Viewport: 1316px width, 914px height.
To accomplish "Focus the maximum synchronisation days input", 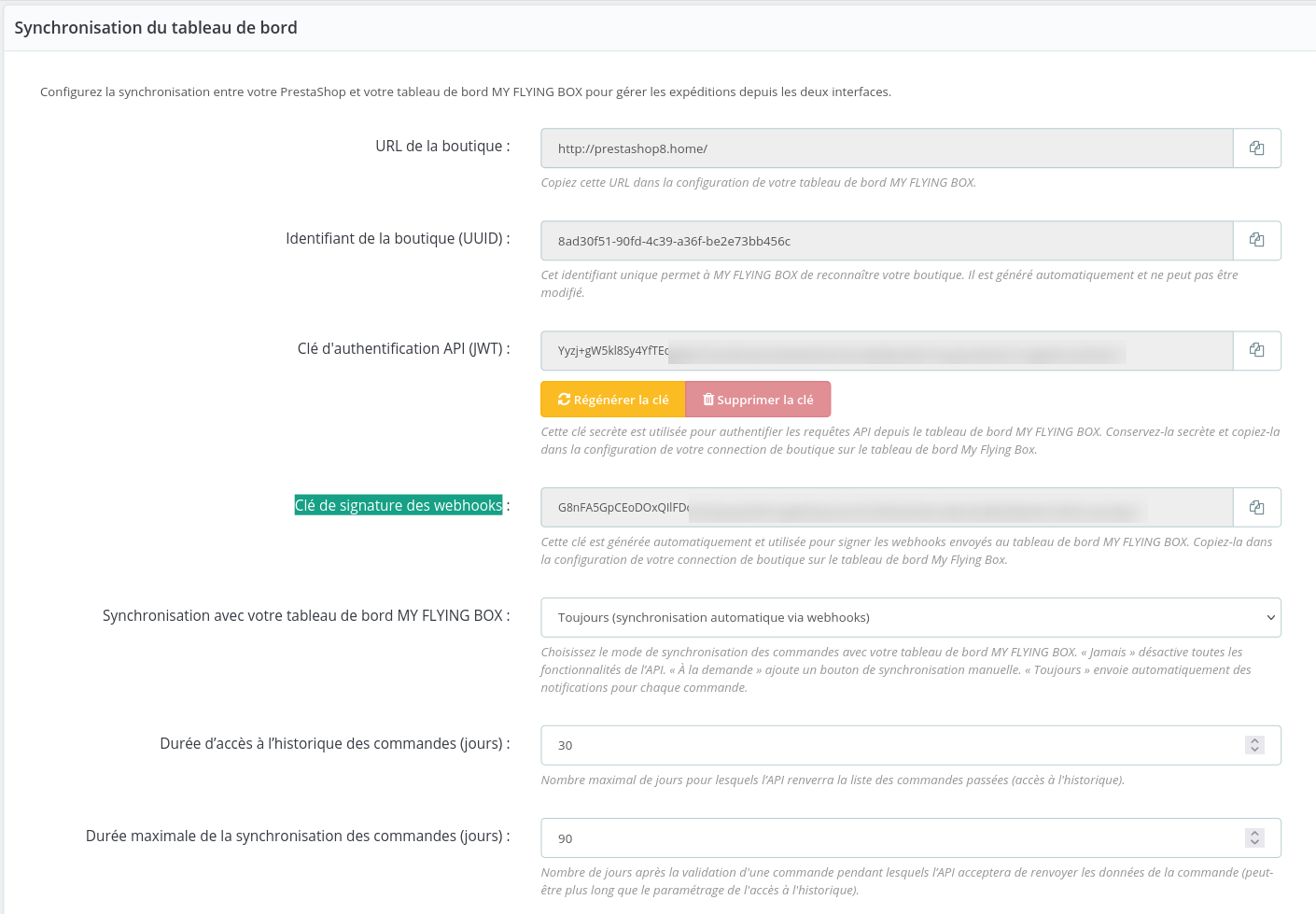I will coord(887,838).
